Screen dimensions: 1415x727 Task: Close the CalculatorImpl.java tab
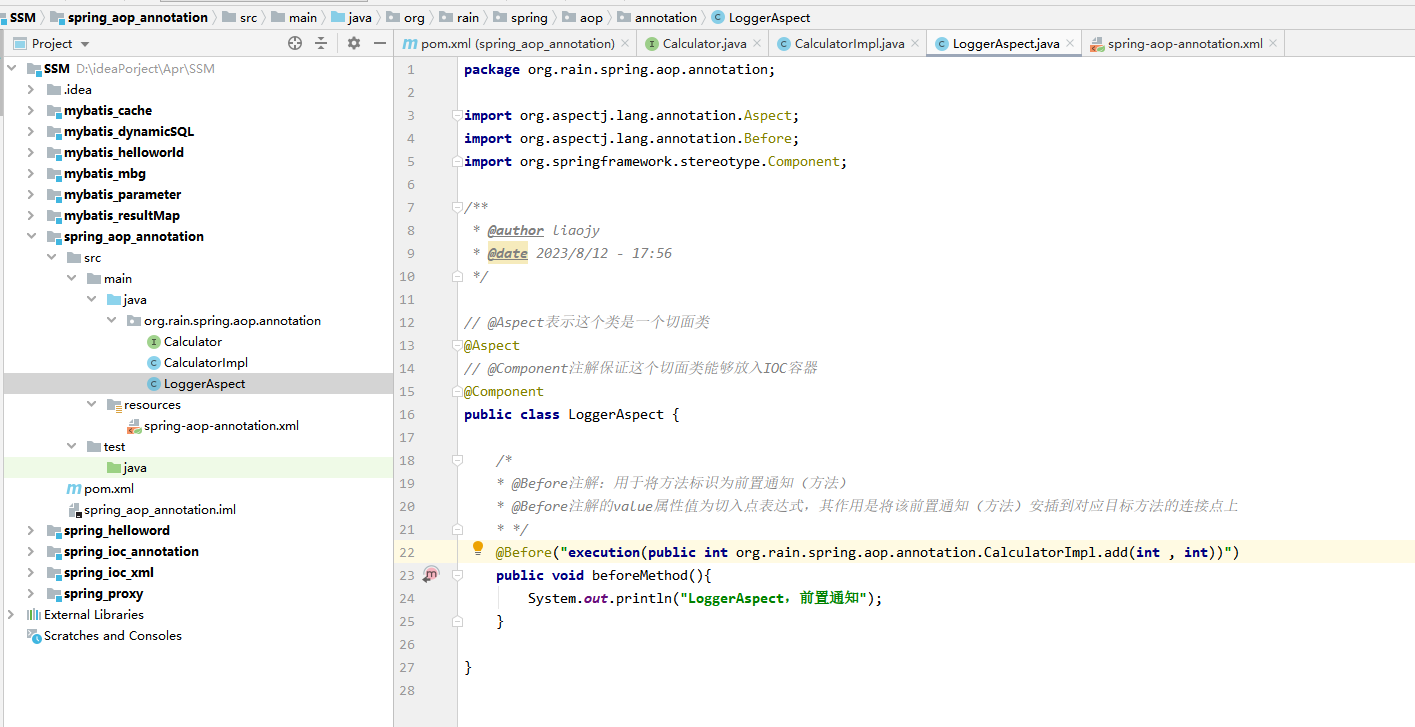[915, 43]
